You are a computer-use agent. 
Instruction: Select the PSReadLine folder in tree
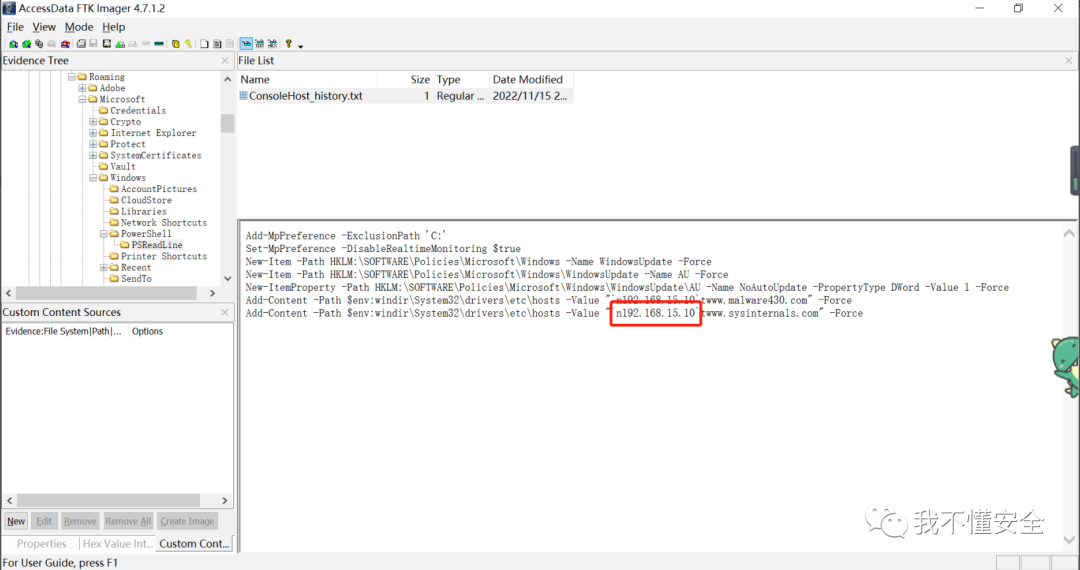pyautogui.click(x=157, y=245)
